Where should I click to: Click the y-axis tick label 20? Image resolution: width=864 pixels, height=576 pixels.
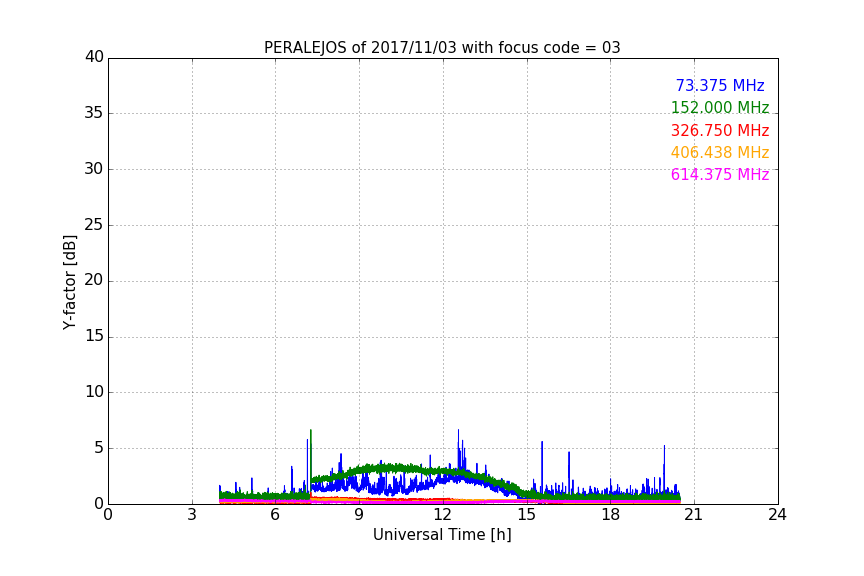(94, 281)
